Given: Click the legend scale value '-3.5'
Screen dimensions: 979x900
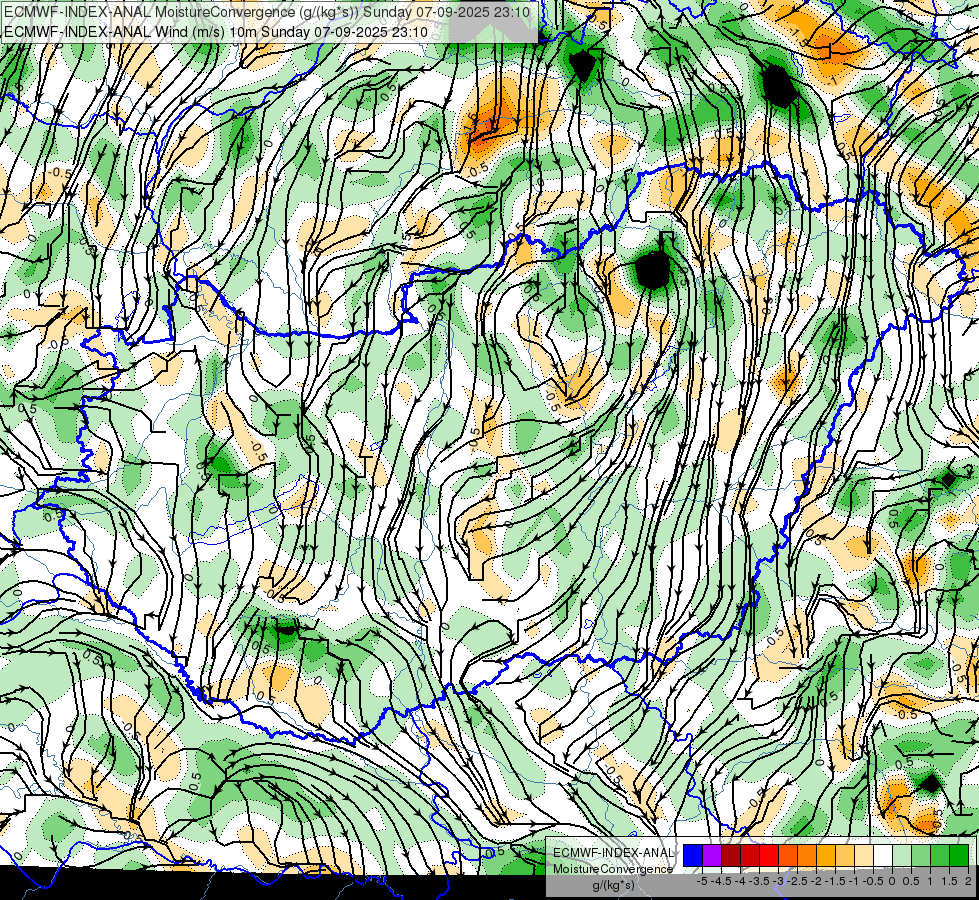Looking at the screenshot, I should (x=759, y=881).
